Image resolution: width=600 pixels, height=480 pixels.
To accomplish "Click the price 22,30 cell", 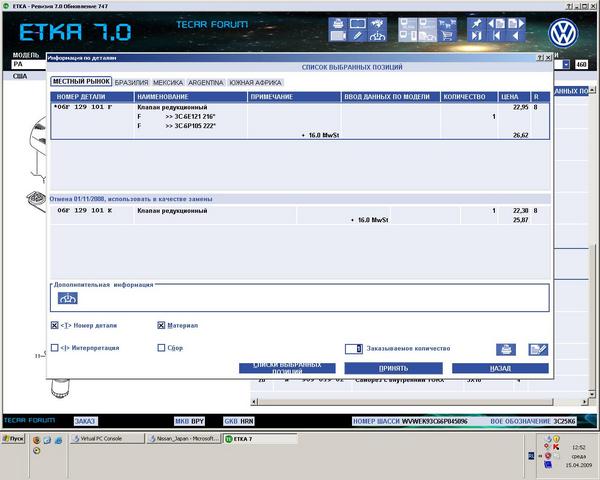I will 520,211.
